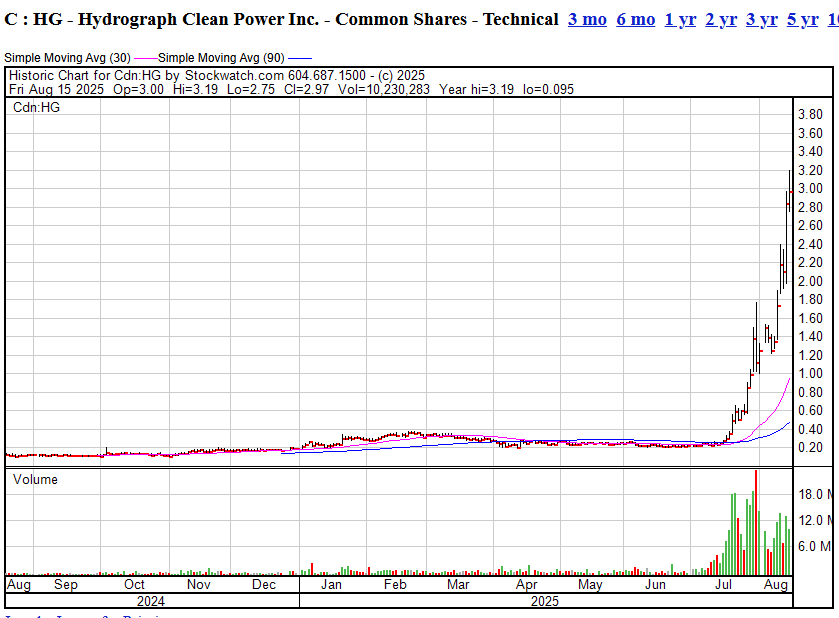Viewport: 839px width, 618px height.
Task: Click the 'Apr' month label on time axis
Action: pos(527,585)
